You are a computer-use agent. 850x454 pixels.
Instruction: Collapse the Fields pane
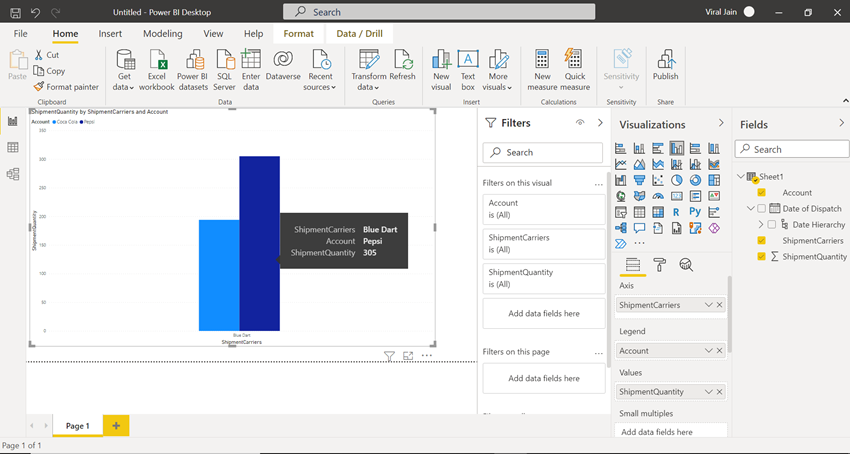click(841, 123)
